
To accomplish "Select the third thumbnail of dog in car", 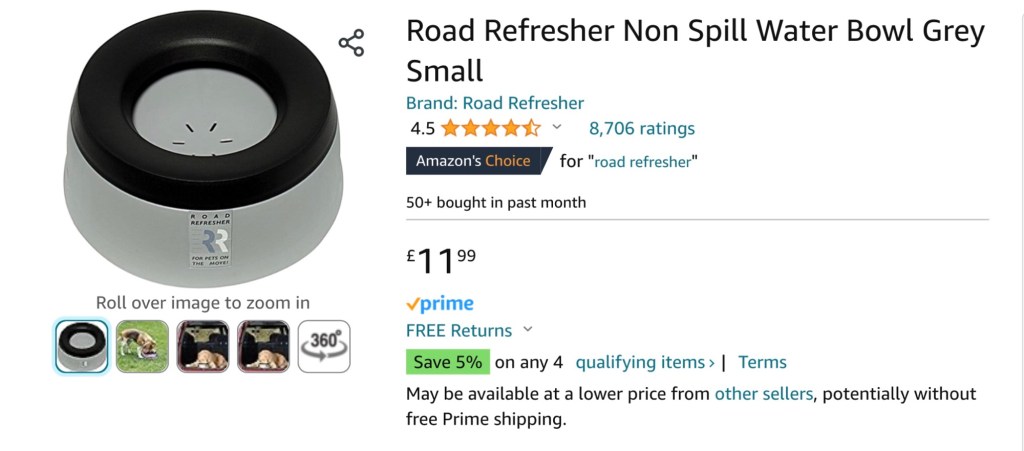I will (x=203, y=346).
